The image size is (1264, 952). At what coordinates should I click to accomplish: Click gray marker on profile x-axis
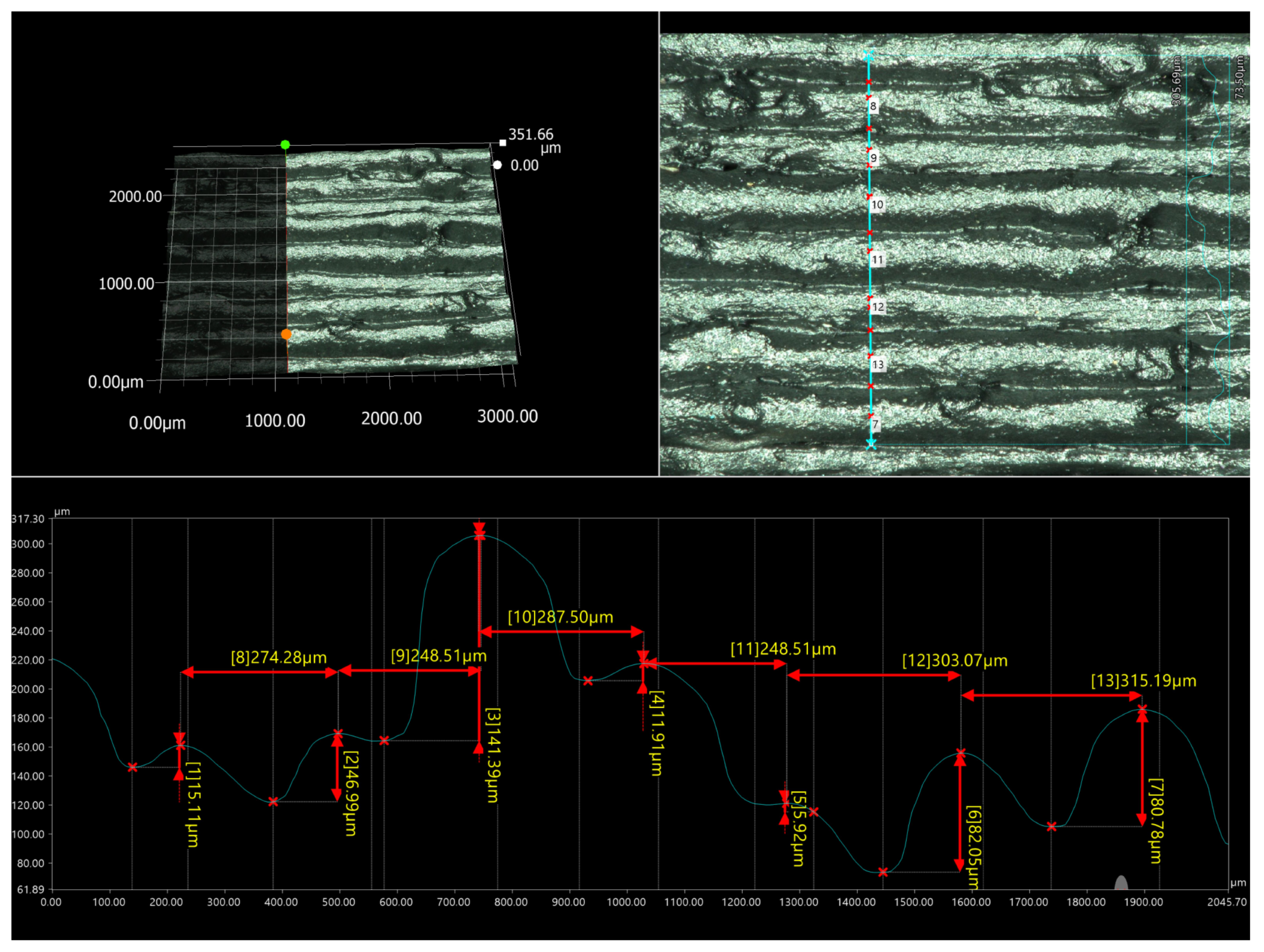click(1121, 883)
